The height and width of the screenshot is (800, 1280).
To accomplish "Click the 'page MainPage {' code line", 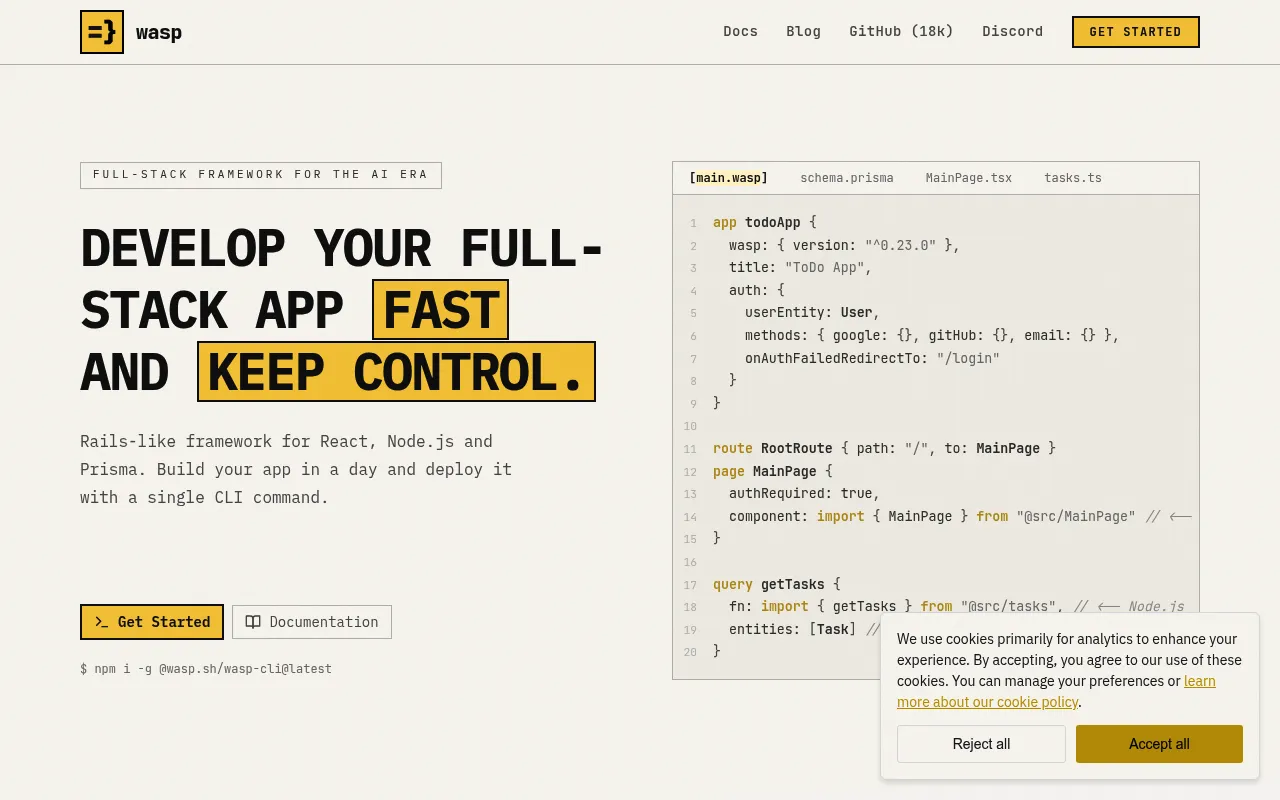I will point(773,471).
